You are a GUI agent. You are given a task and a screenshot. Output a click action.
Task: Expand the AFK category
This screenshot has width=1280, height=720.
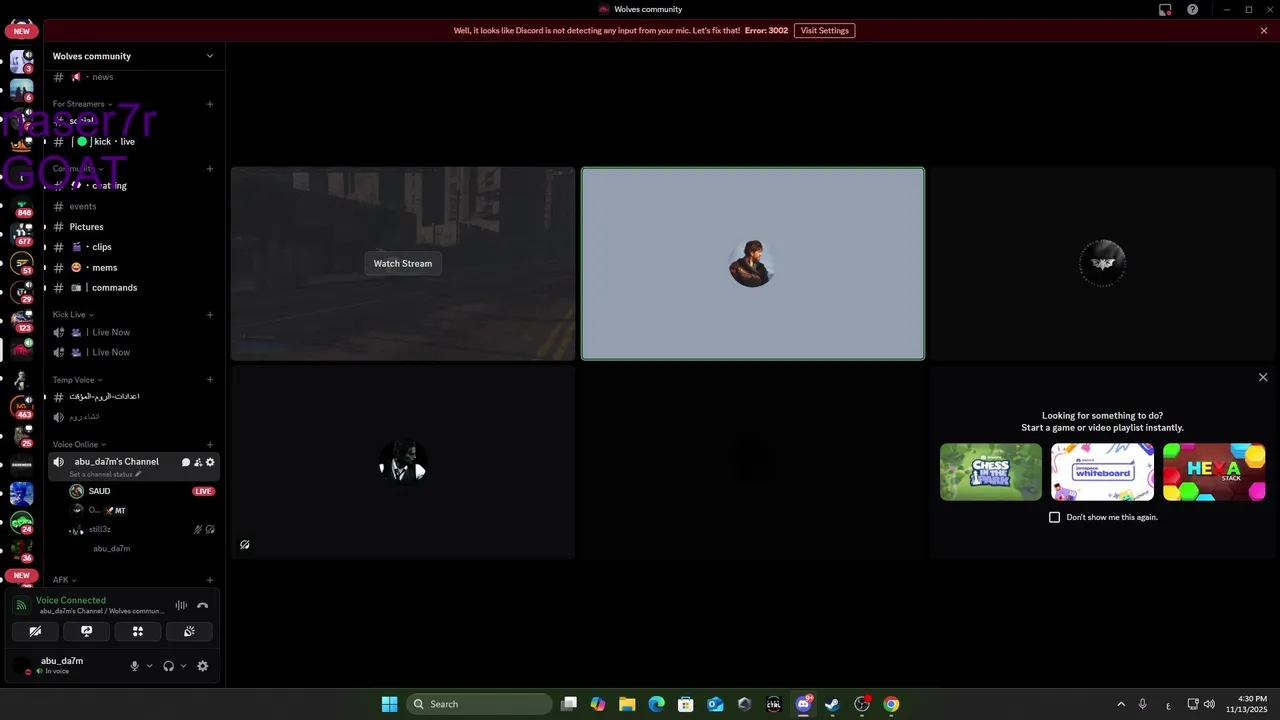pos(64,580)
